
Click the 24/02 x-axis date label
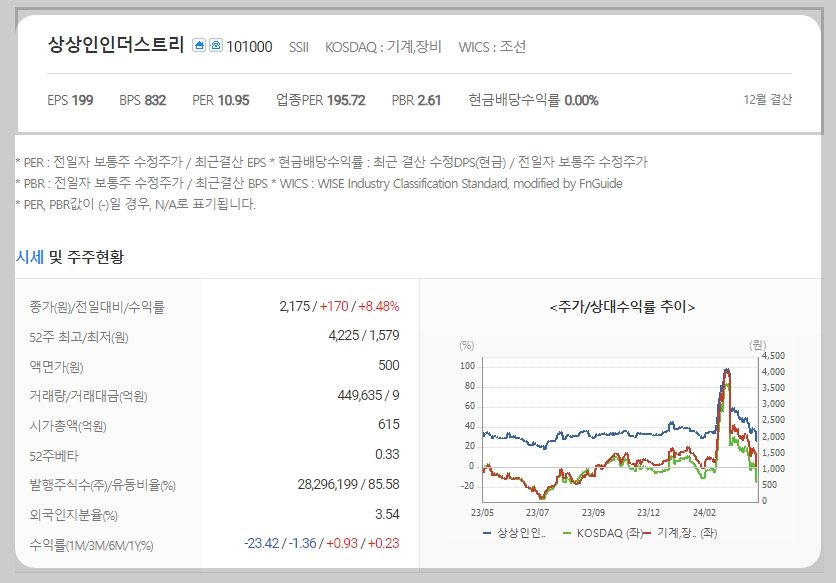click(704, 513)
